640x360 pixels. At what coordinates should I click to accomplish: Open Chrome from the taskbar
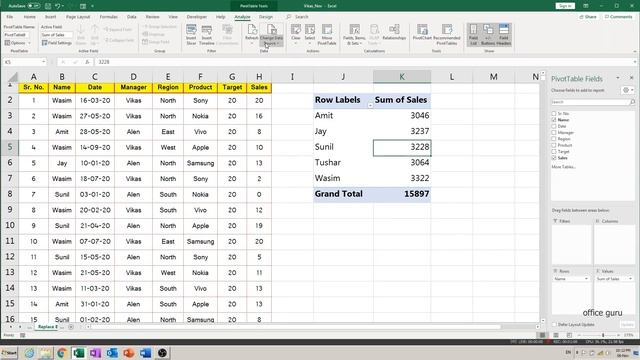[x=62, y=353]
